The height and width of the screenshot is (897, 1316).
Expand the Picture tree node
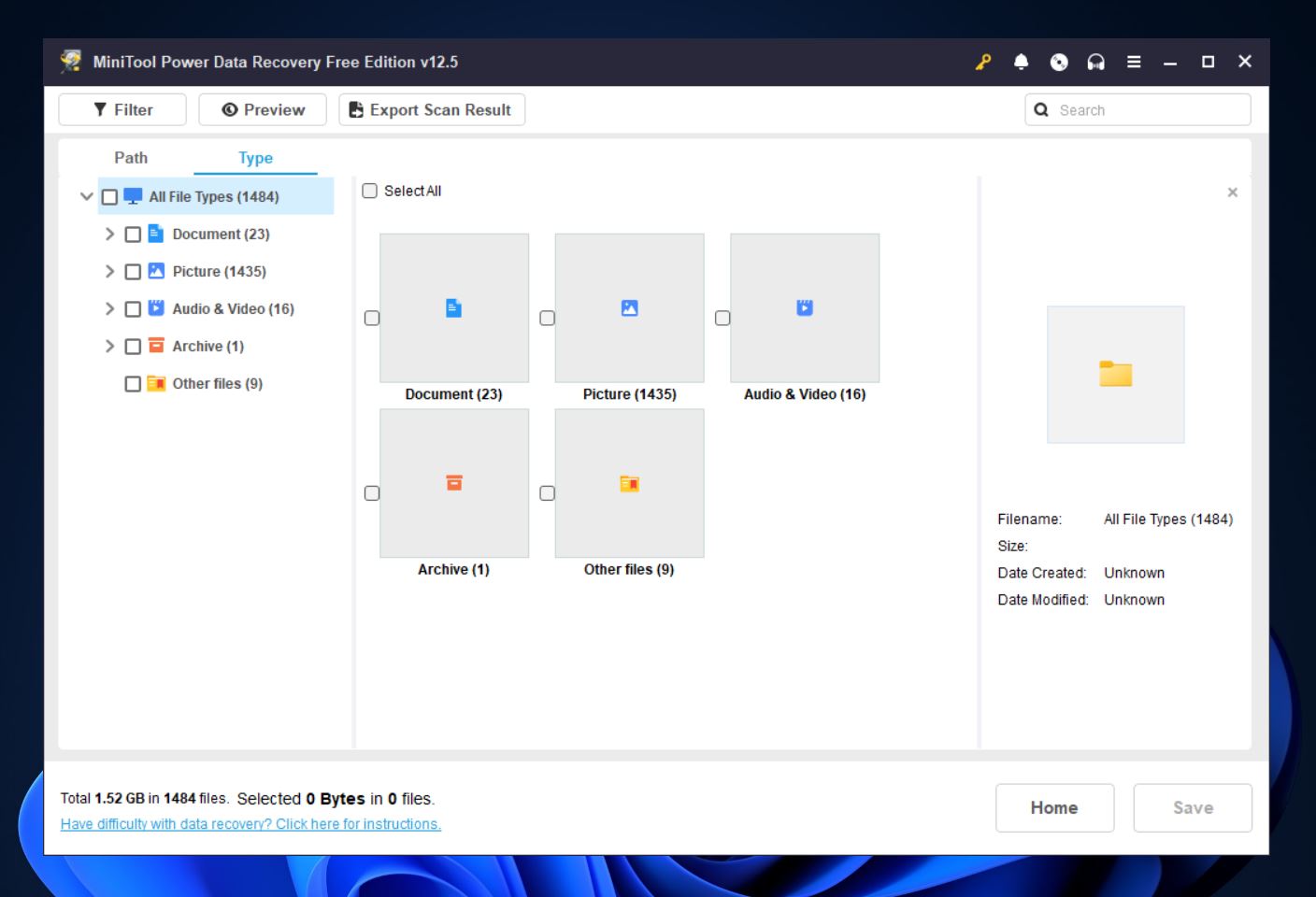point(109,271)
